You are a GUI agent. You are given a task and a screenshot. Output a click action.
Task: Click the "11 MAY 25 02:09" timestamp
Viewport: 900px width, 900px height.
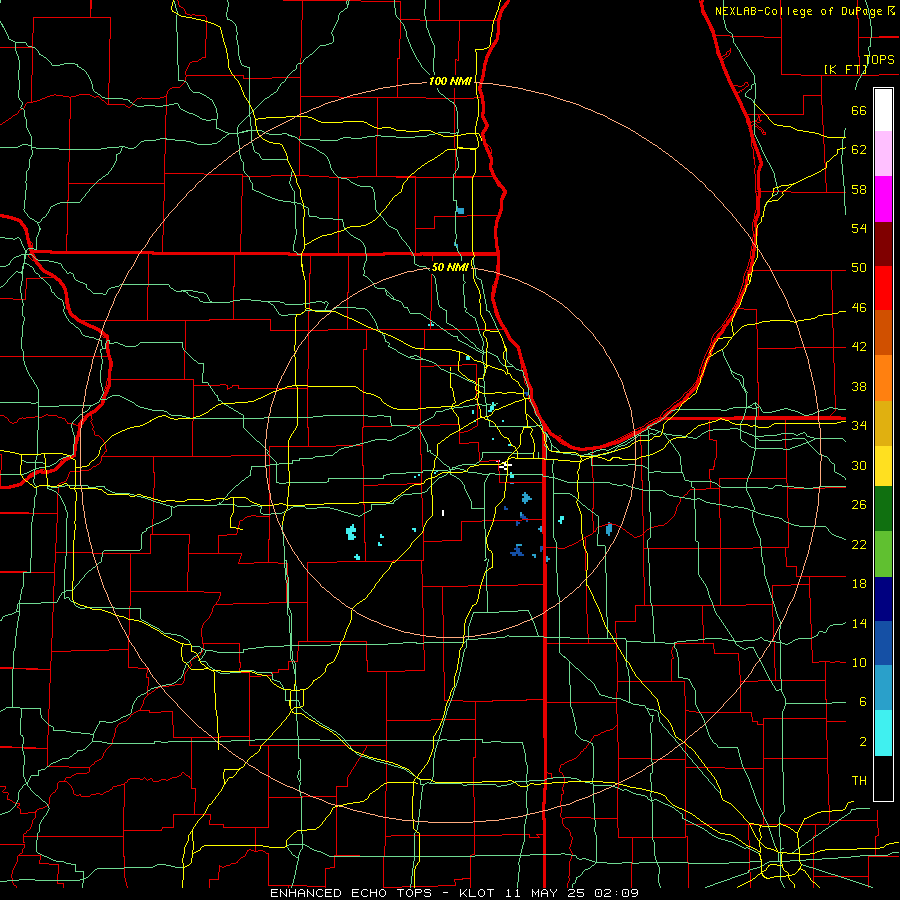[572, 893]
